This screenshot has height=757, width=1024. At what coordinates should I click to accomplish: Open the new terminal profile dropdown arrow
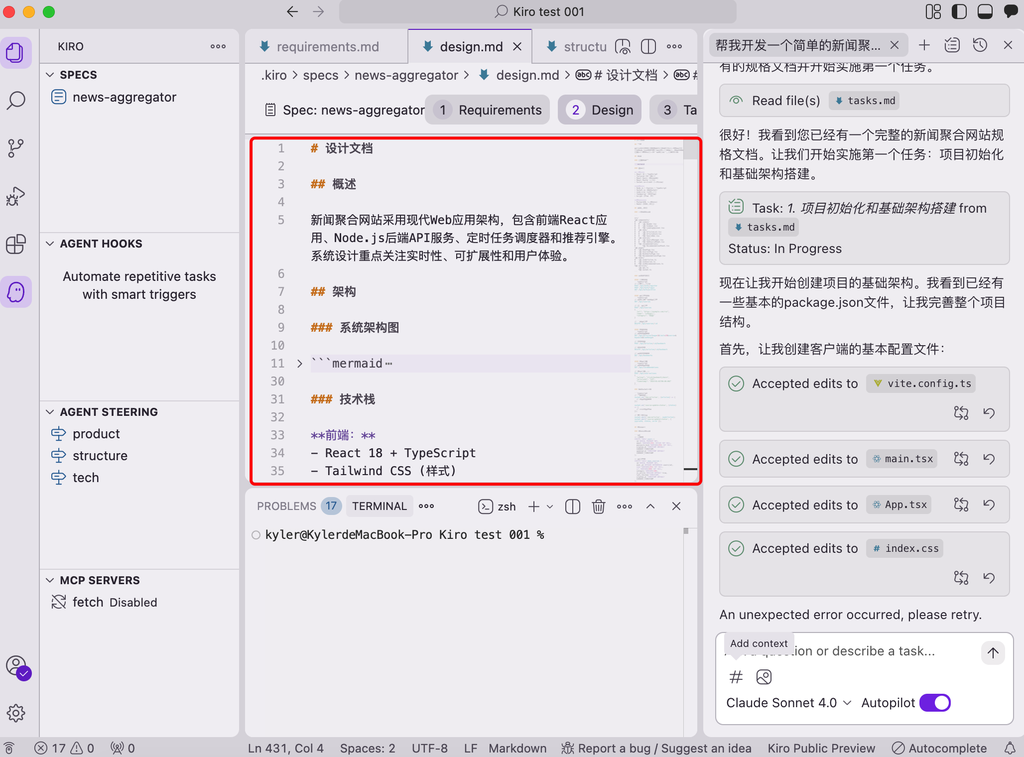click(x=550, y=506)
